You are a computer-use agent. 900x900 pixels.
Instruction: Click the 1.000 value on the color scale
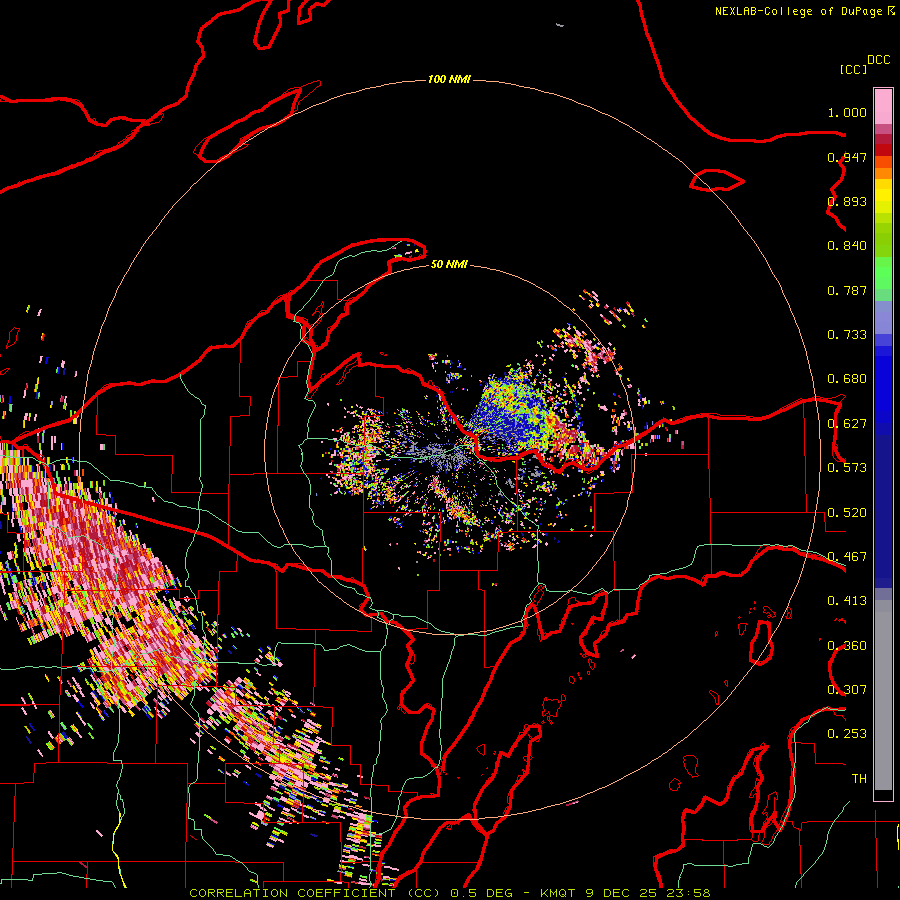click(847, 112)
